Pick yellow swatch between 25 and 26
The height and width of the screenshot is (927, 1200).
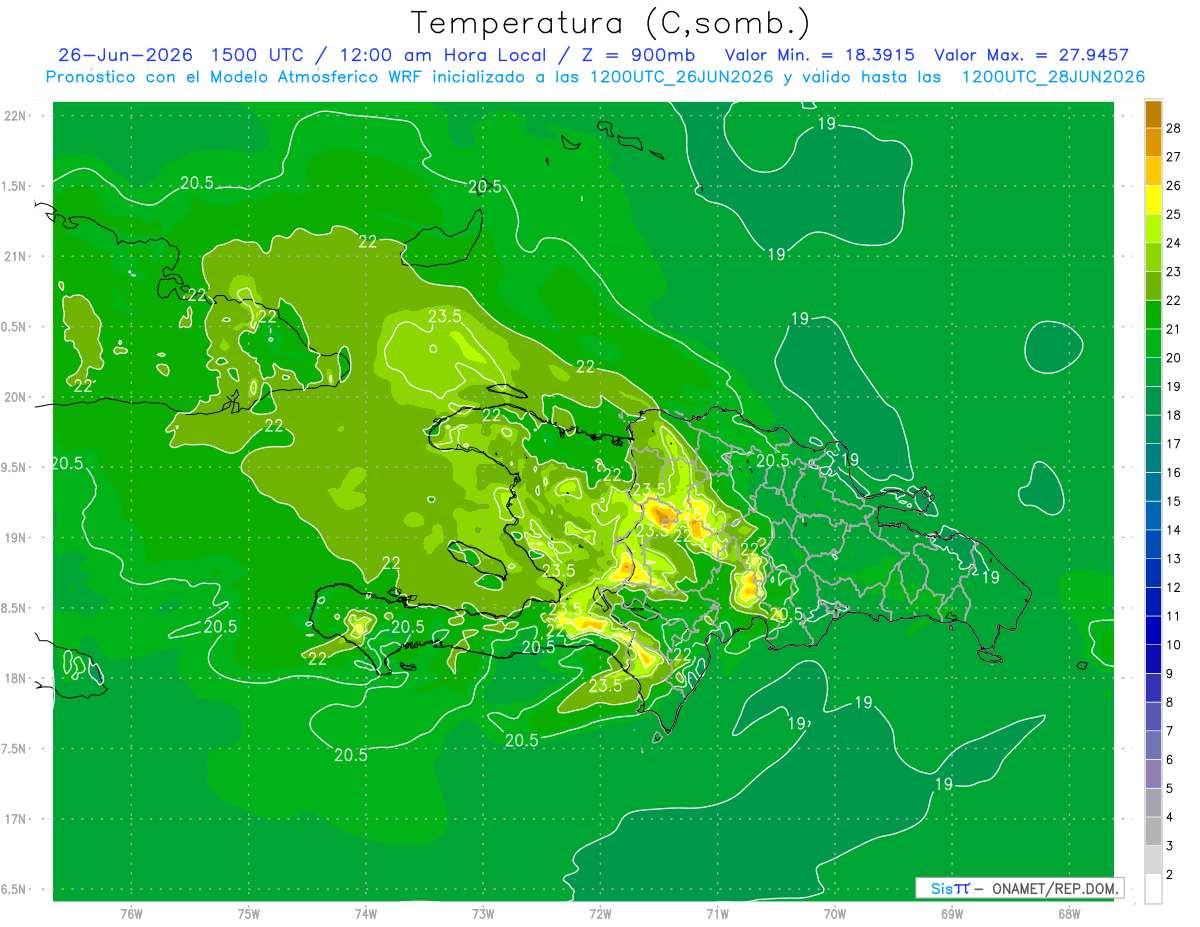(x=1153, y=200)
